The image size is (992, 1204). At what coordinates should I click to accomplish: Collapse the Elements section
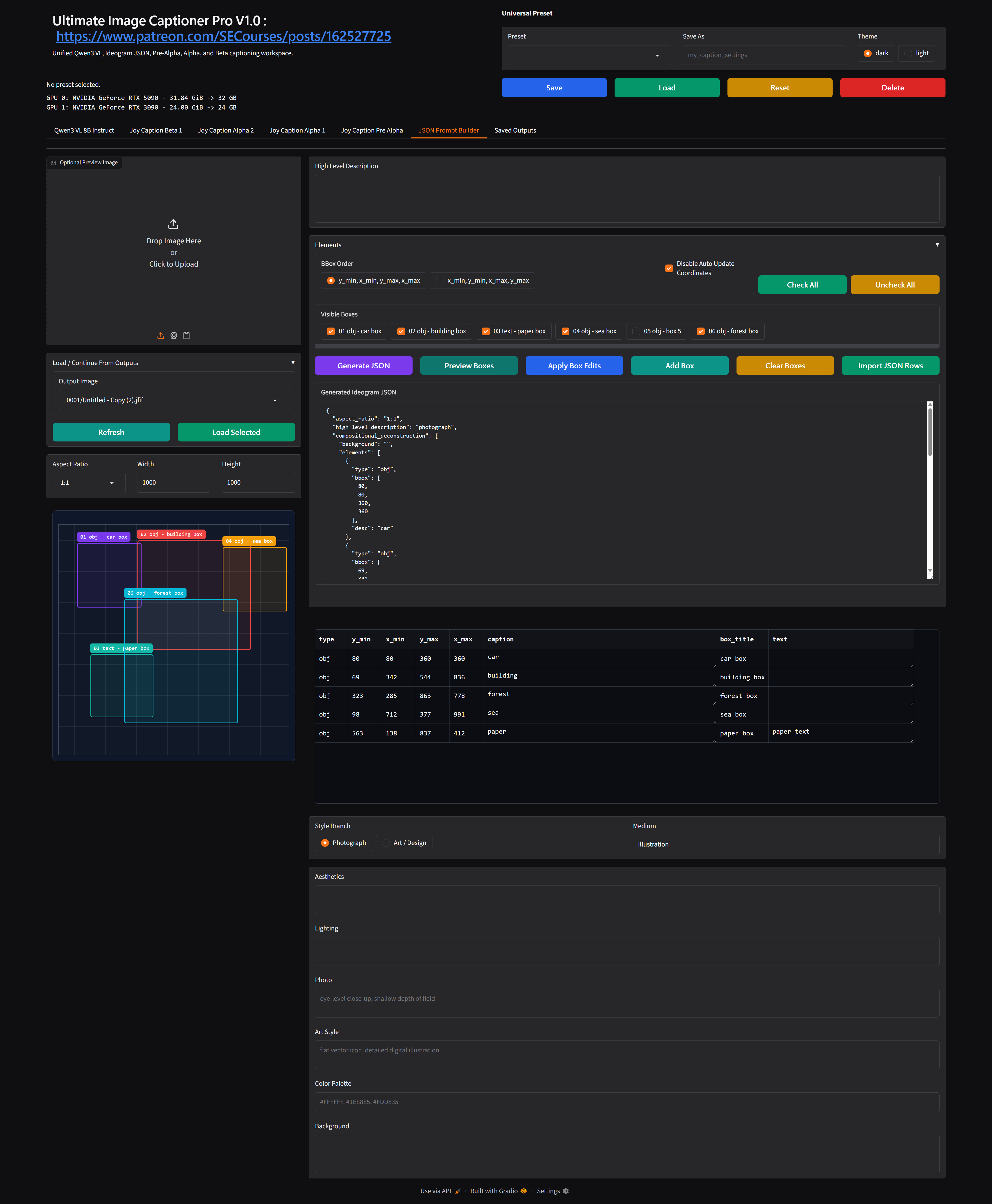pyautogui.click(x=937, y=245)
